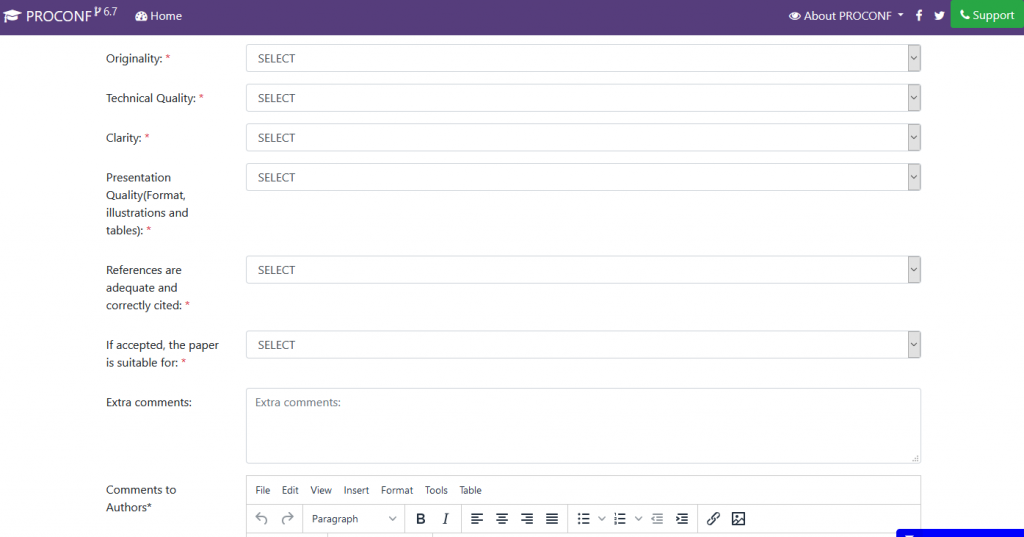Open the Format menu in editor
The width and height of the screenshot is (1024, 537).
[x=396, y=490]
